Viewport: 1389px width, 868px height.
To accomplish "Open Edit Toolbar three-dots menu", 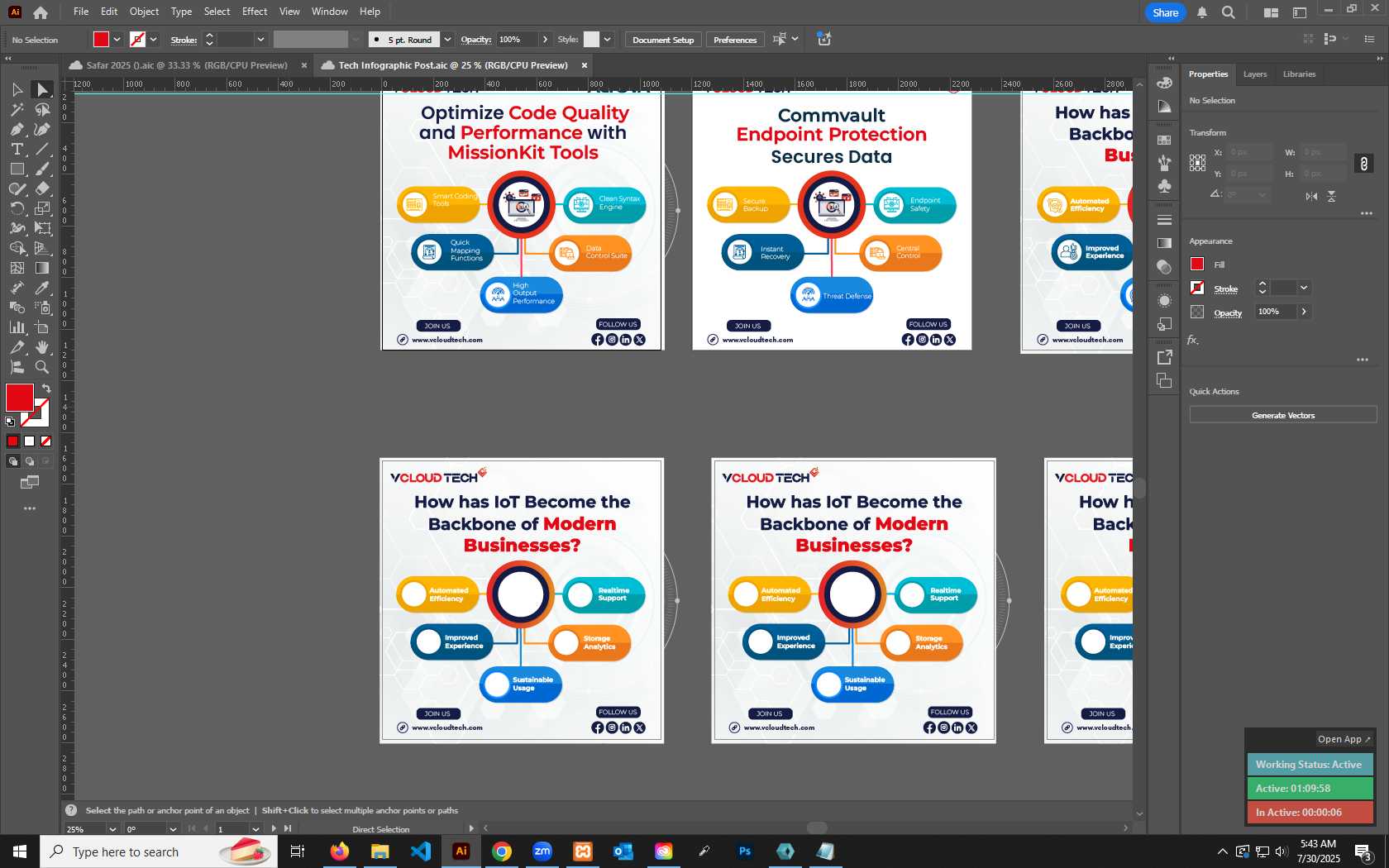I will [30, 508].
